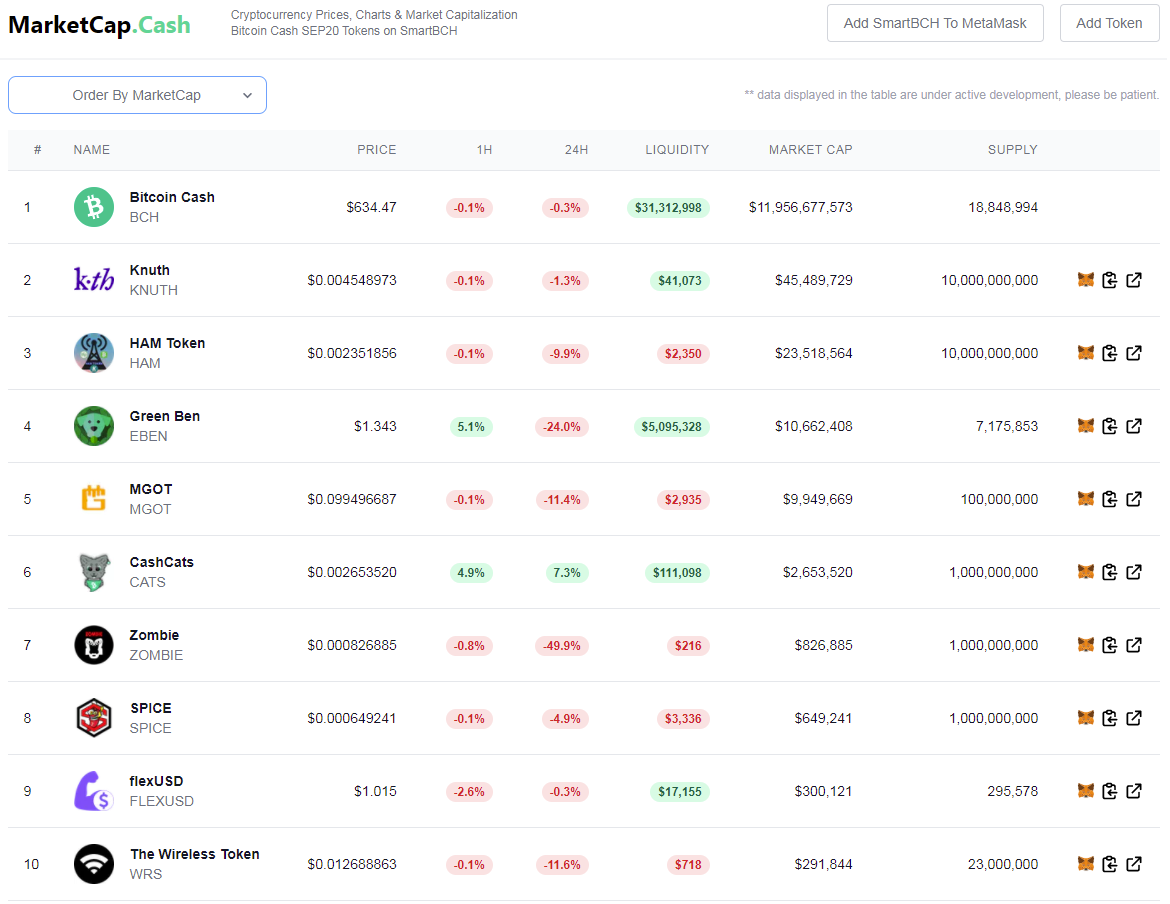Copy MGOT contract address icon
Viewport: 1170px width, 904px height.
(x=1110, y=500)
